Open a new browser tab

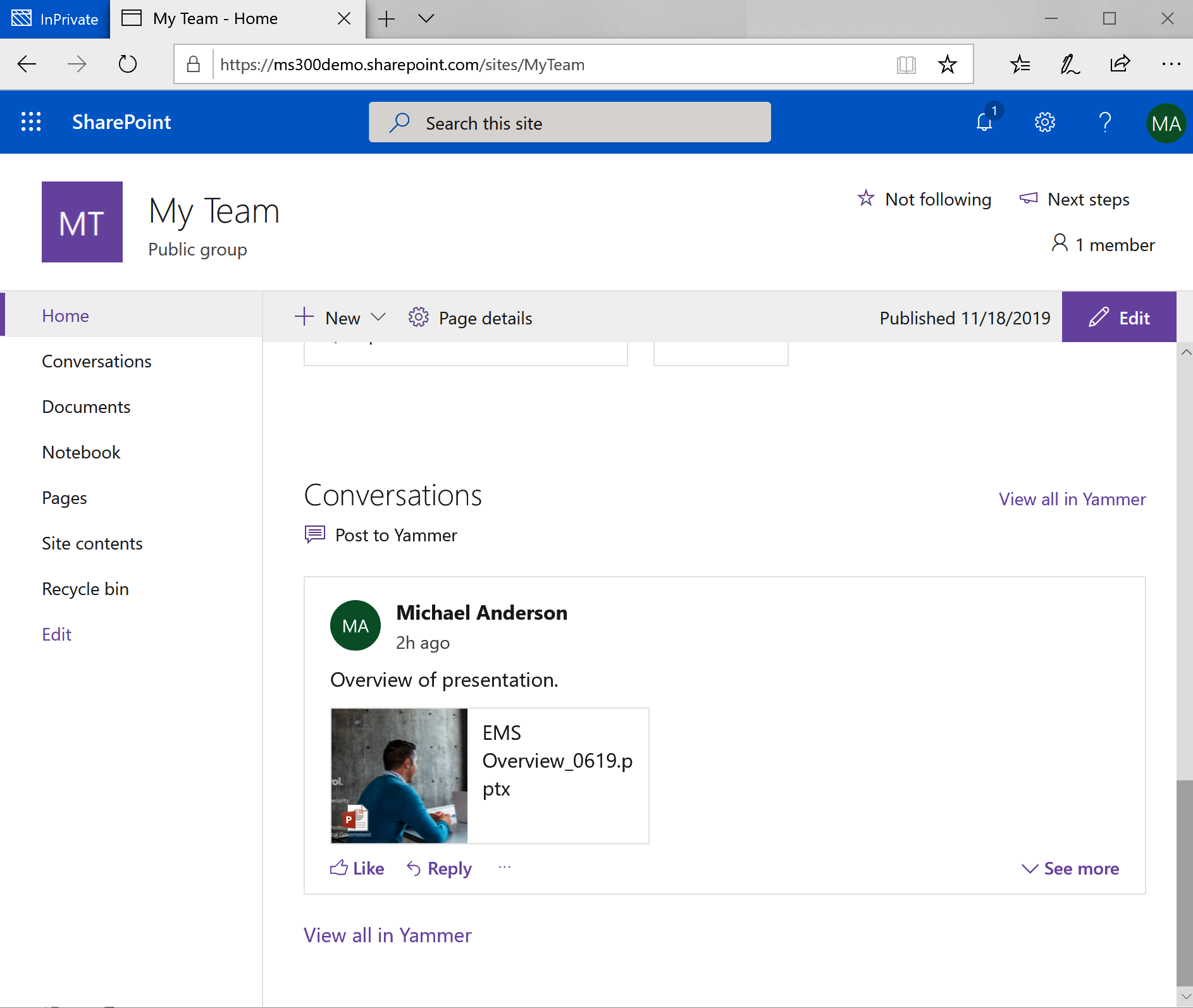[386, 19]
